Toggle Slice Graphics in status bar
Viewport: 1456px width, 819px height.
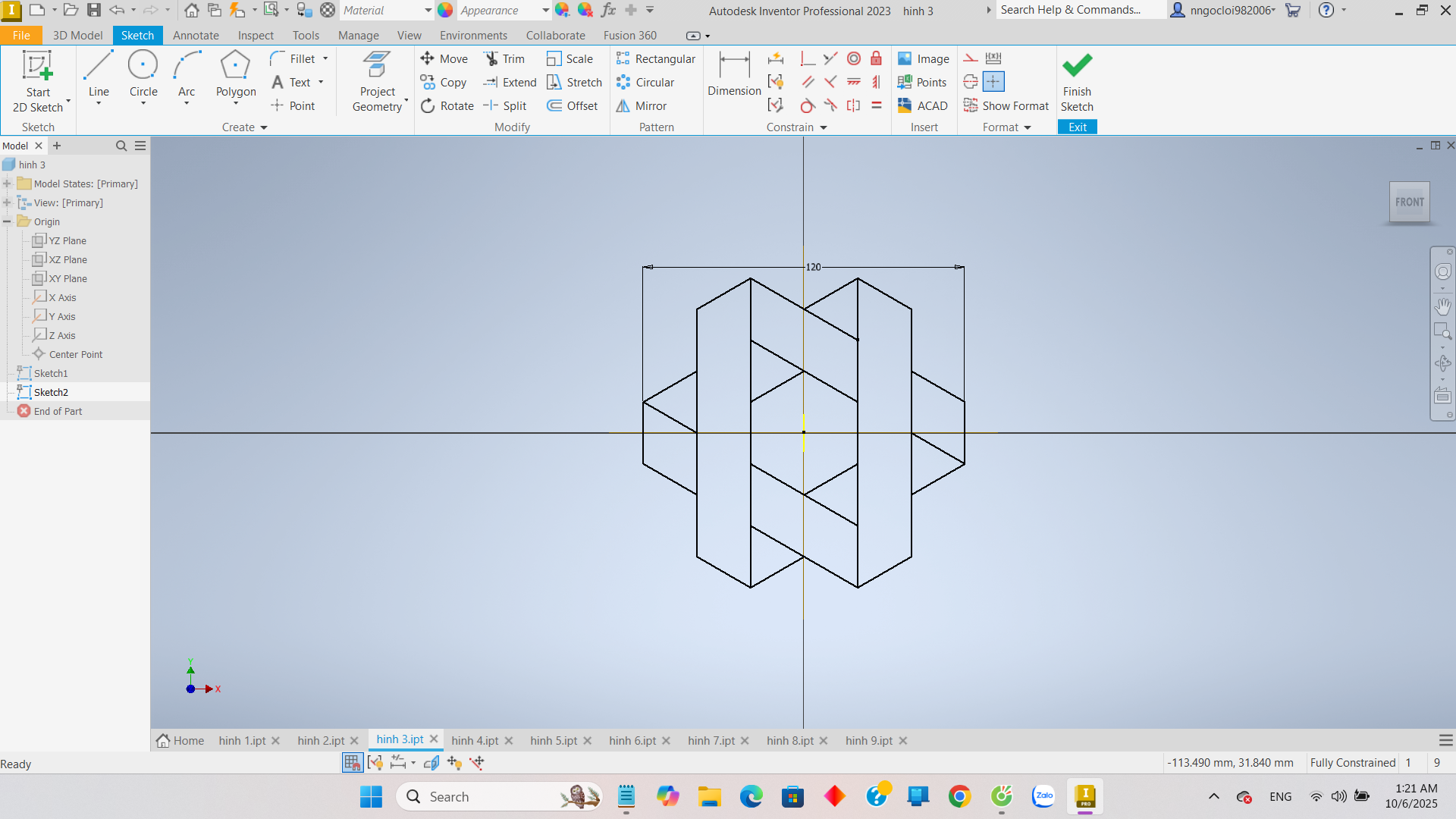pos(431,762)
